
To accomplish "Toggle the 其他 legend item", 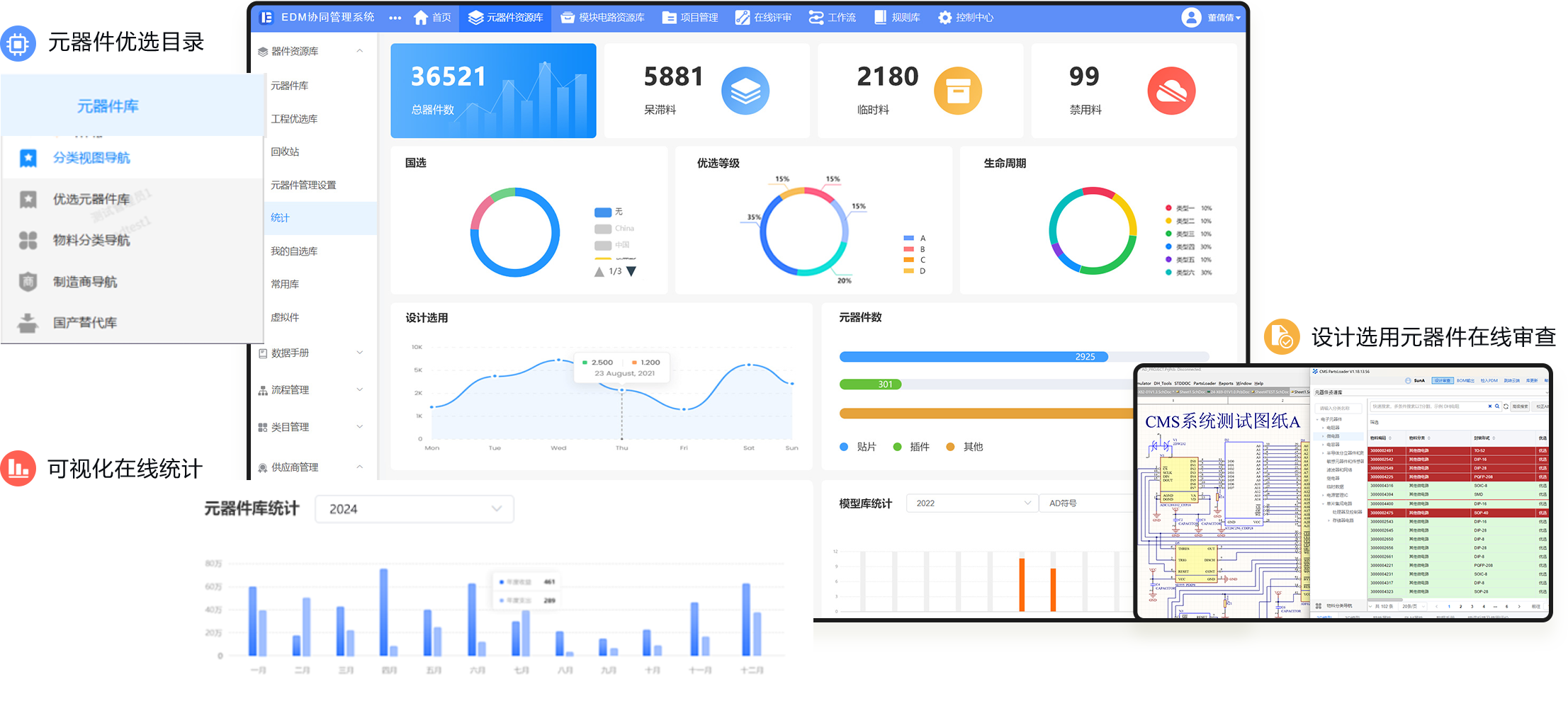I will (964, 447).
